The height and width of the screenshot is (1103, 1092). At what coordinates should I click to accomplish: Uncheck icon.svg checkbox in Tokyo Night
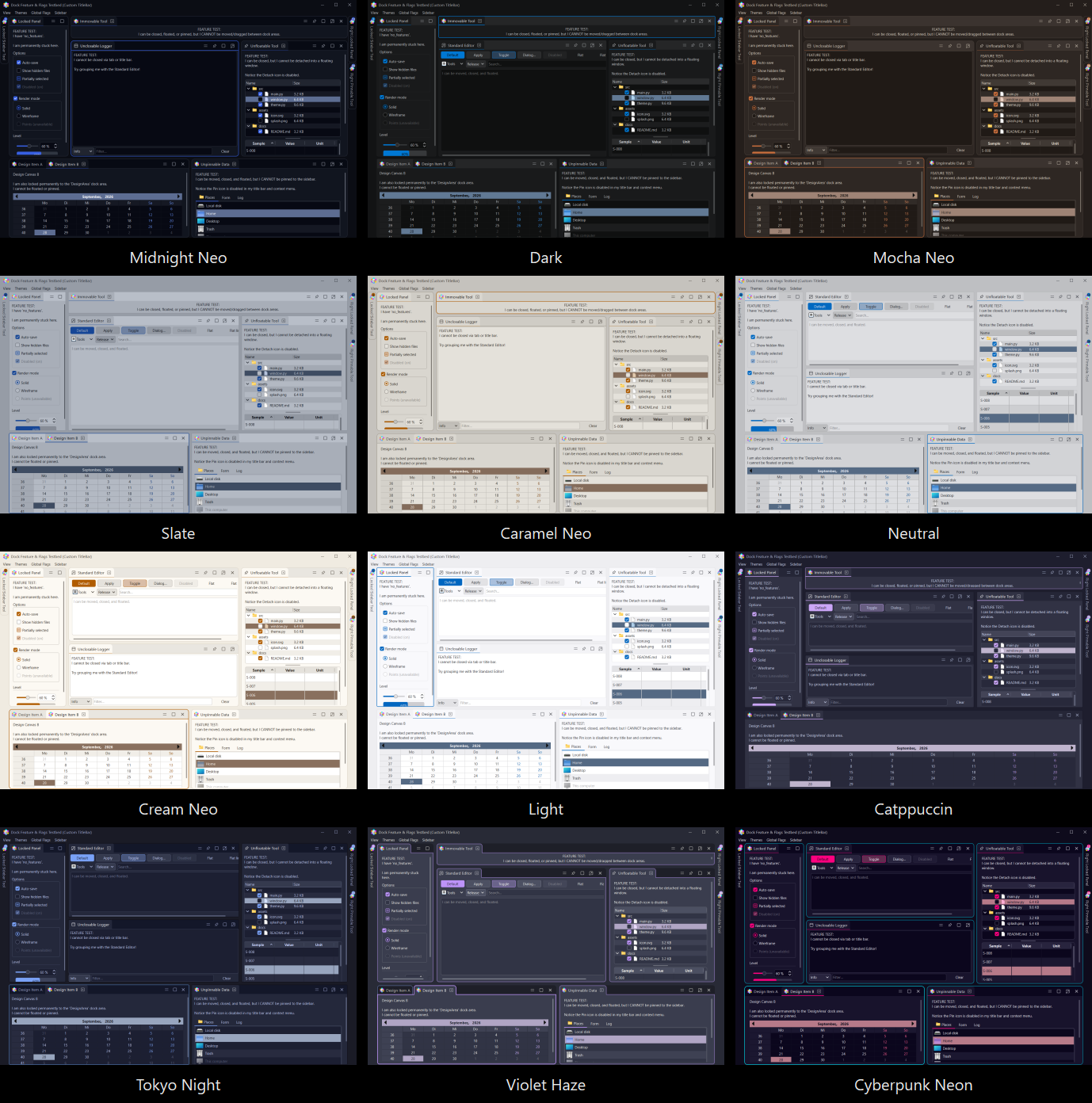259,917
